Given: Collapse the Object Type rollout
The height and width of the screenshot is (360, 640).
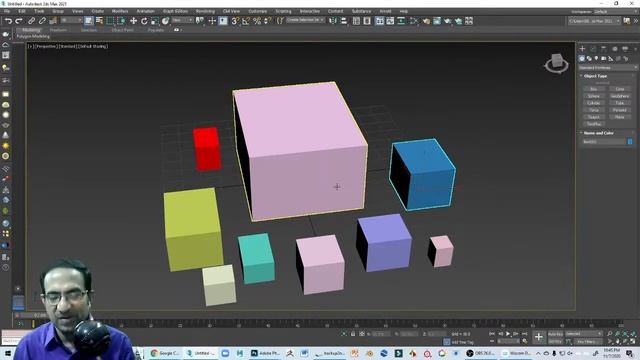Looking at the screenshot, I should (595, 76).
